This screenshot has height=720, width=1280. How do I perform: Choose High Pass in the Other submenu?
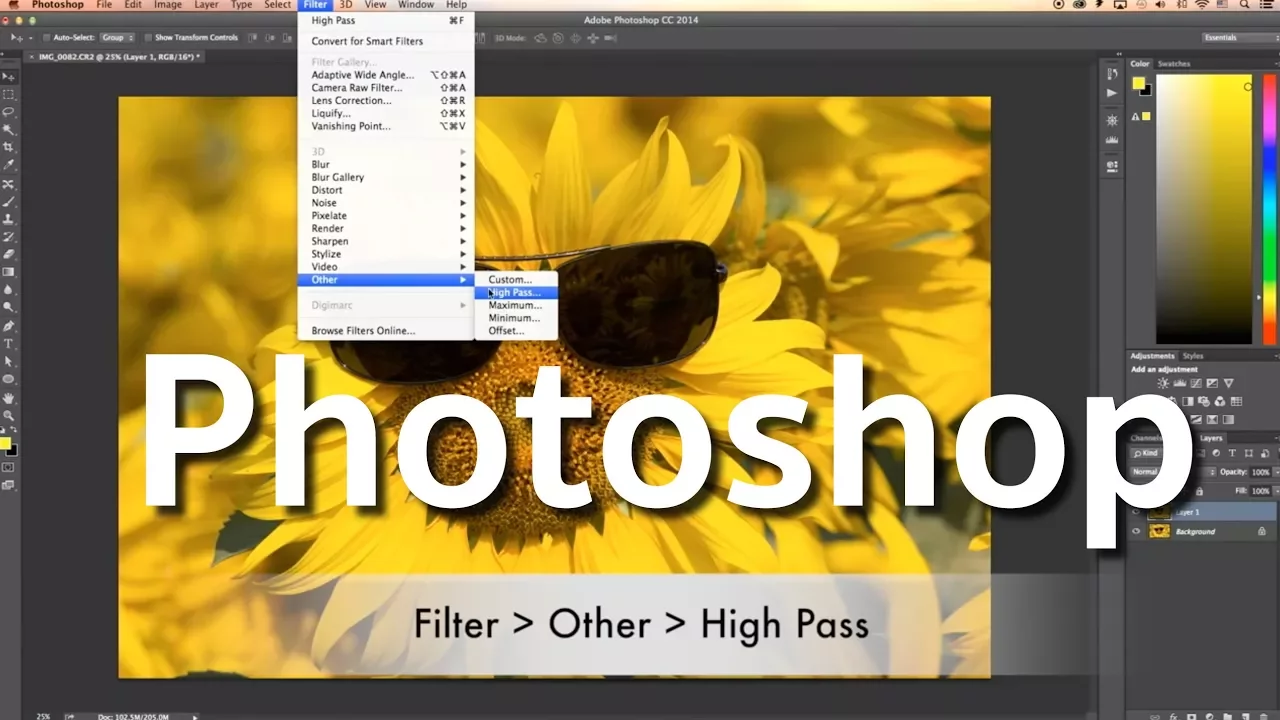pyautogui.click(x=516, y=292)
